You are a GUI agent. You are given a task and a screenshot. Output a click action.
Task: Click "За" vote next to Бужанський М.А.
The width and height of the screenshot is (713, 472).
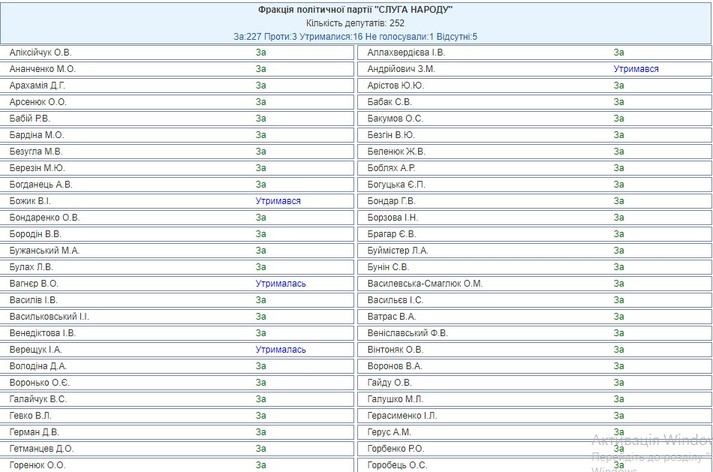point(261,251)
